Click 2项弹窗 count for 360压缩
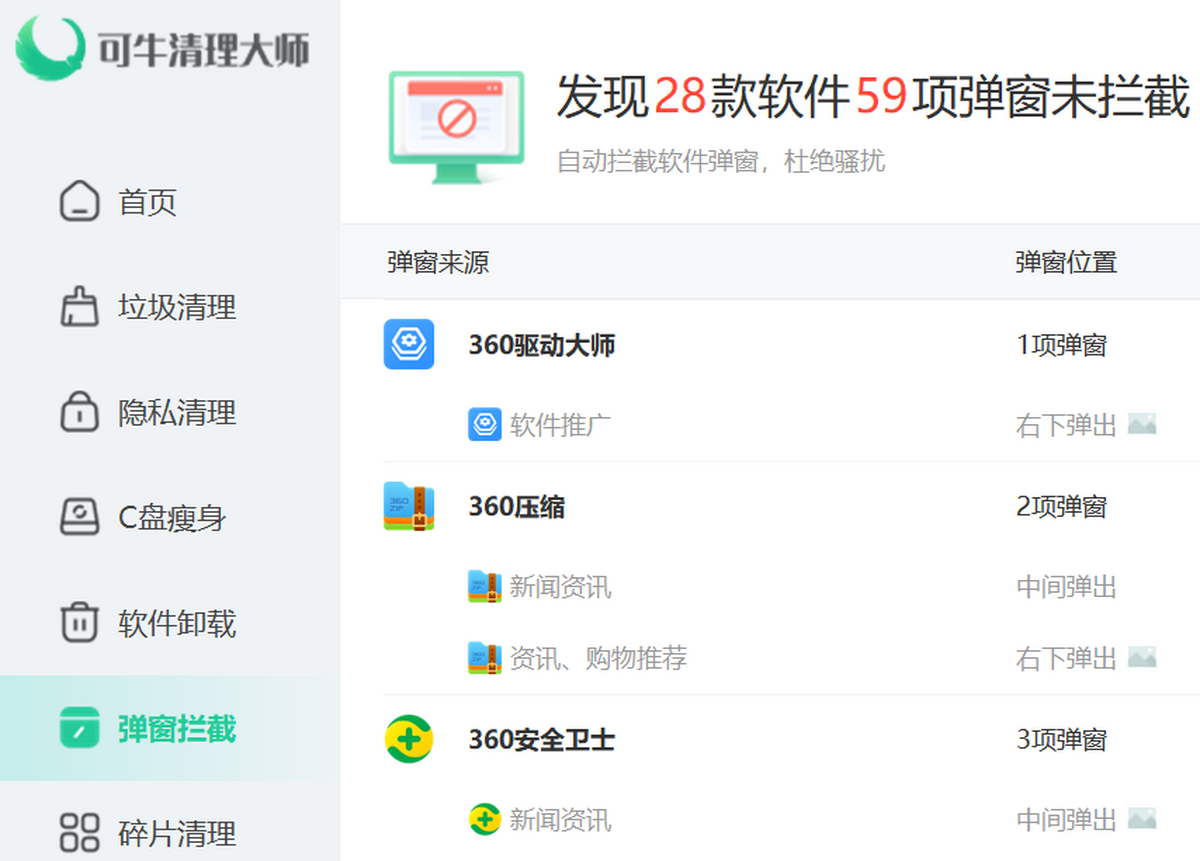 coord(1062,507)
